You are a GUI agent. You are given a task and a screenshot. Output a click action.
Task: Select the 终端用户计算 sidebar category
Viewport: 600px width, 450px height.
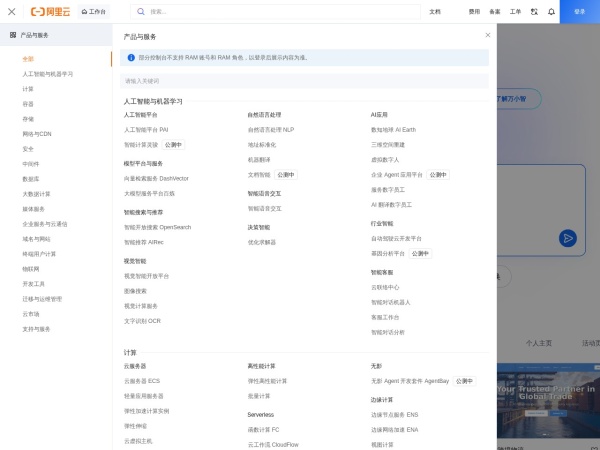[39, 254]
